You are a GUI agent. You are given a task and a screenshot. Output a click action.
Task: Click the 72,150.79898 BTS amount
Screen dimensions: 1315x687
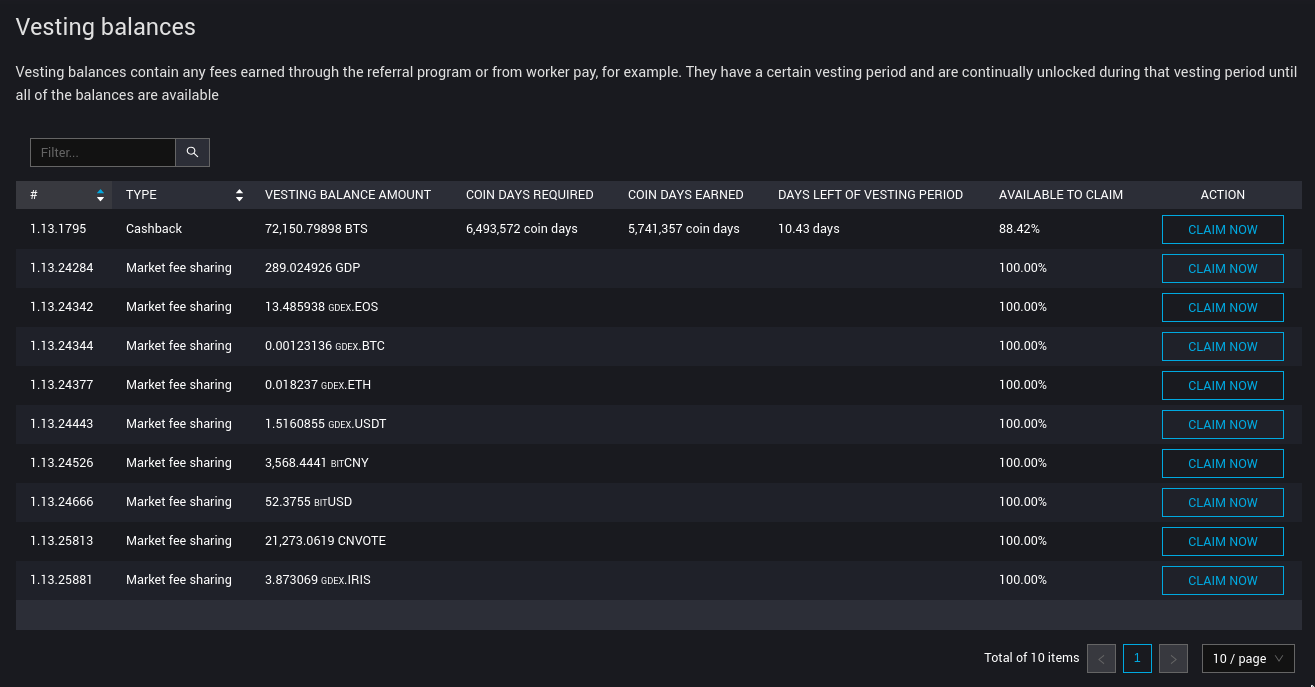pos(316,229)
